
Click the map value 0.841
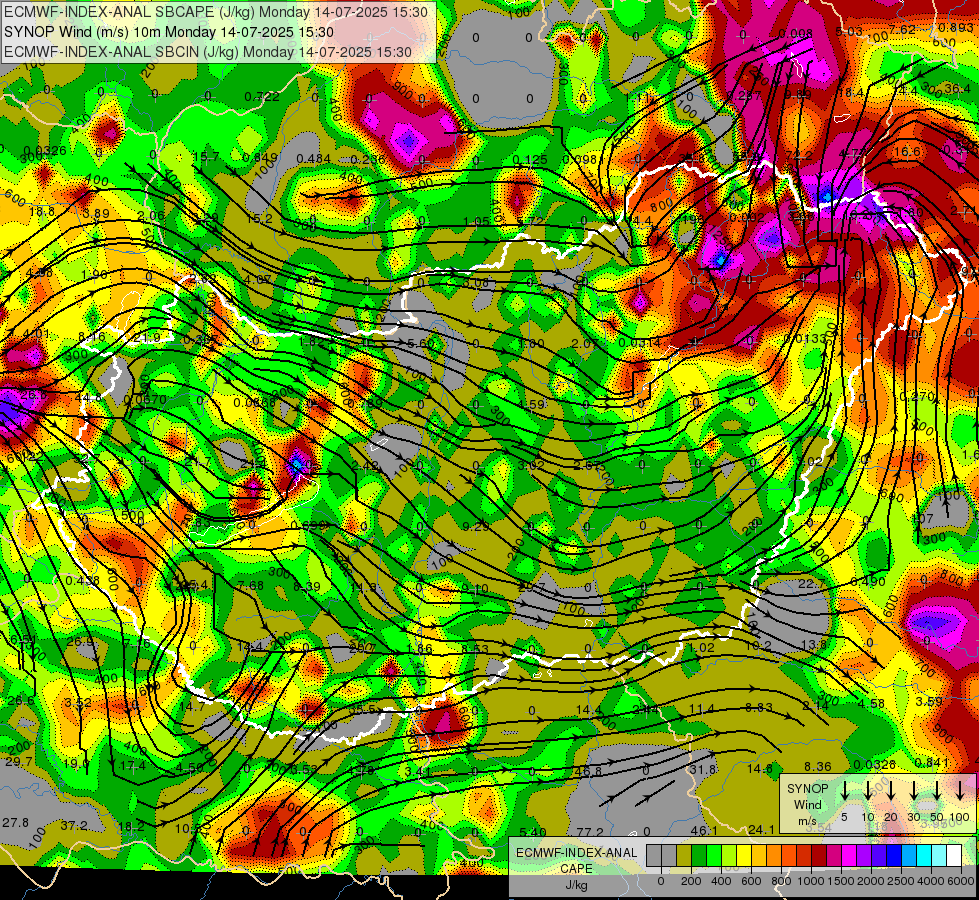point(932,762)
